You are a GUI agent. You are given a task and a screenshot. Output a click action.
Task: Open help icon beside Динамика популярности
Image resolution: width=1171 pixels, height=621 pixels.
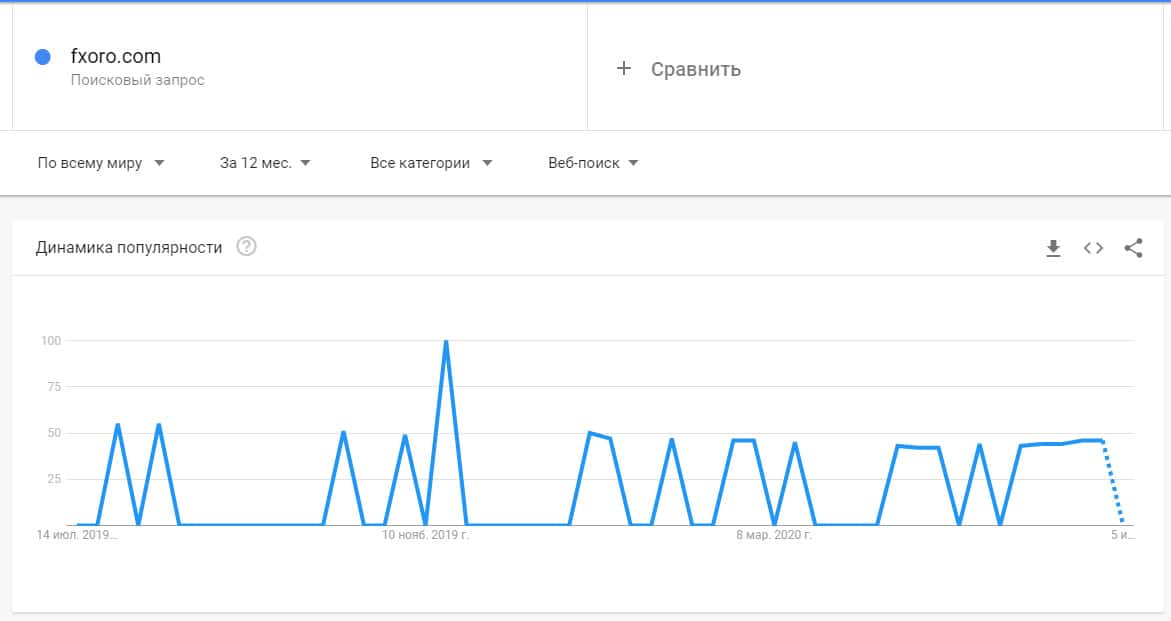[246, 247]
